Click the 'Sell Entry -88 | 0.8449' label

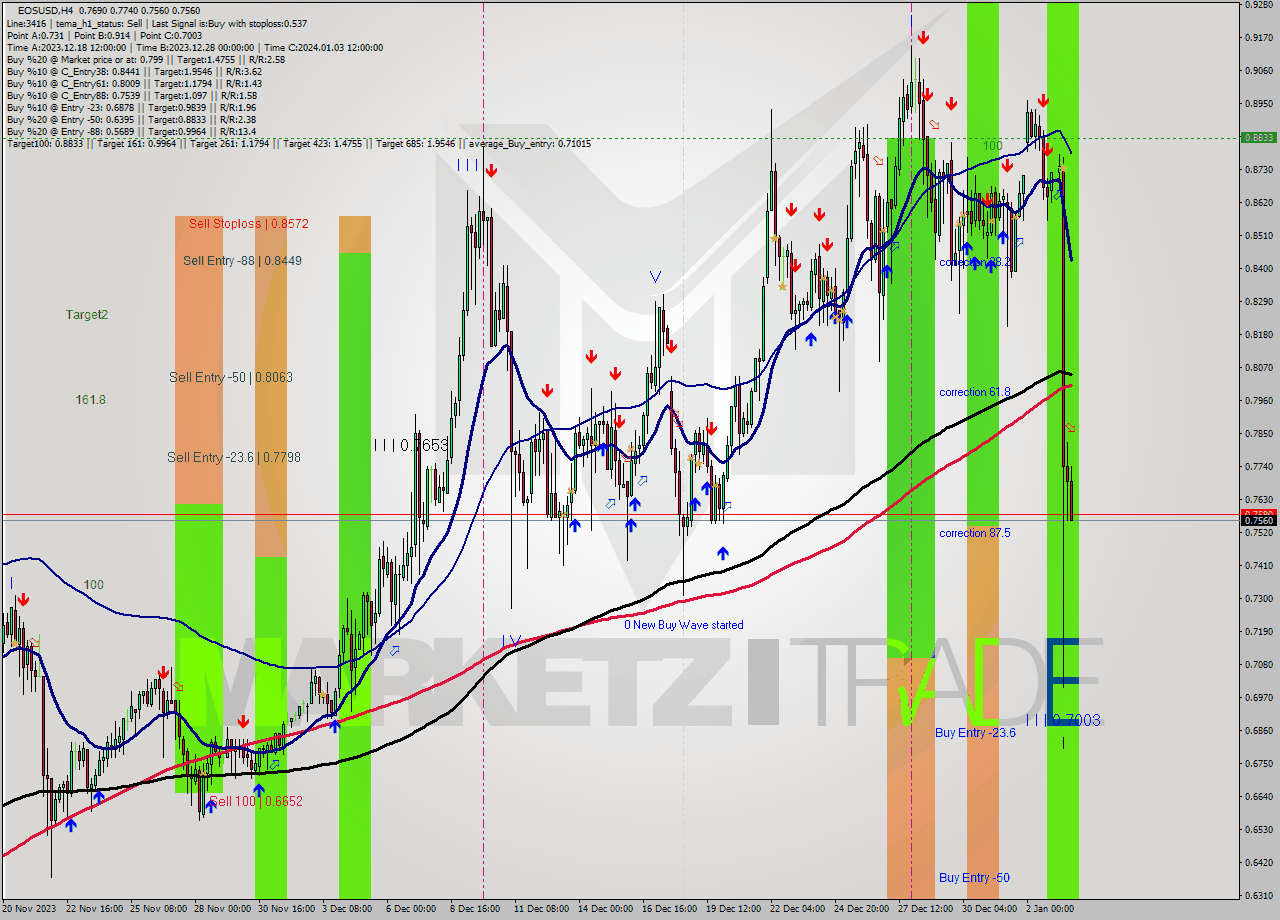click(242, 261)
